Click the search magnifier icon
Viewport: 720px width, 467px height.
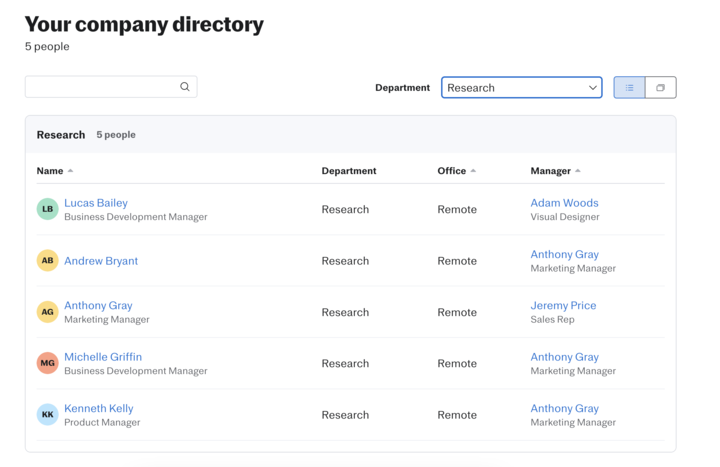[185, 86]
